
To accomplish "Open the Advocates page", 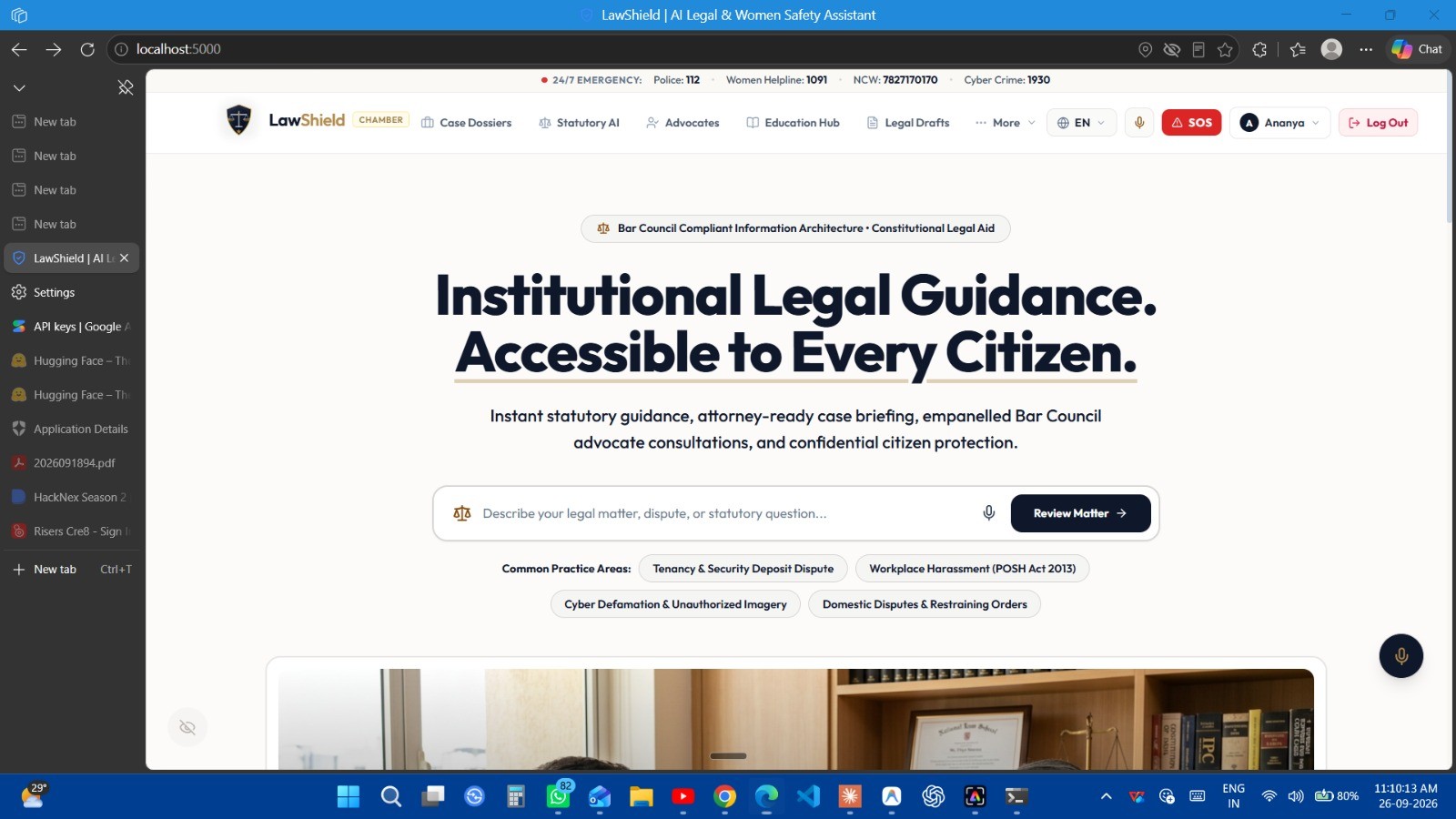I will coord(682,123).
